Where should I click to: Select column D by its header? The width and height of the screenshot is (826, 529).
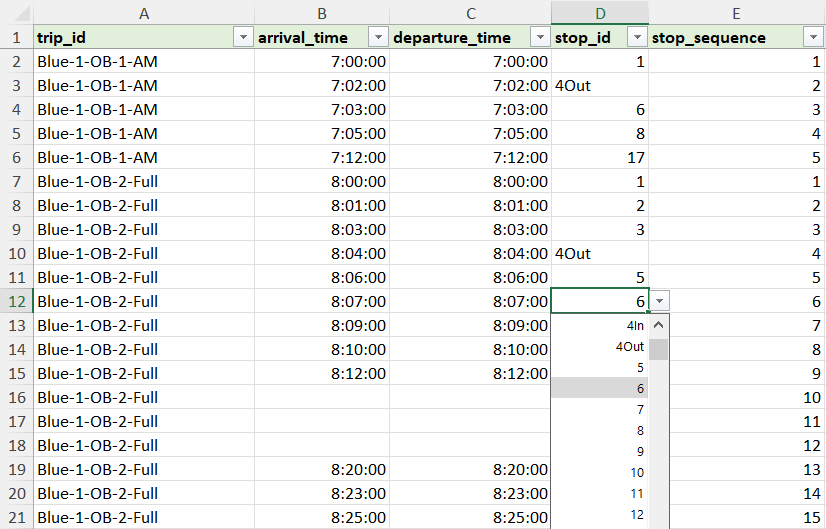pos(599,12)
